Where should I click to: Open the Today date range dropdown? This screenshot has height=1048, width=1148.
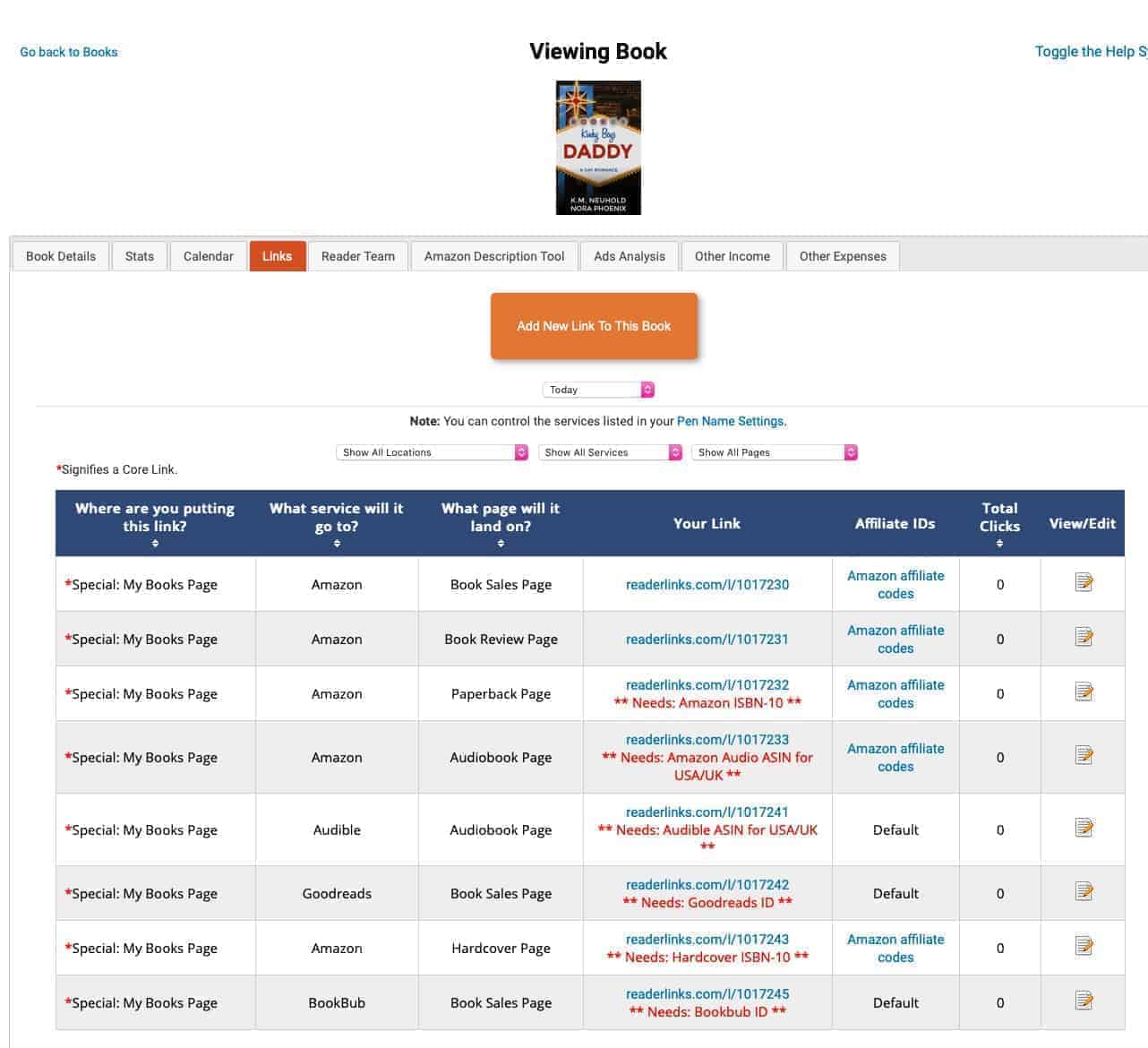(598, 390)
